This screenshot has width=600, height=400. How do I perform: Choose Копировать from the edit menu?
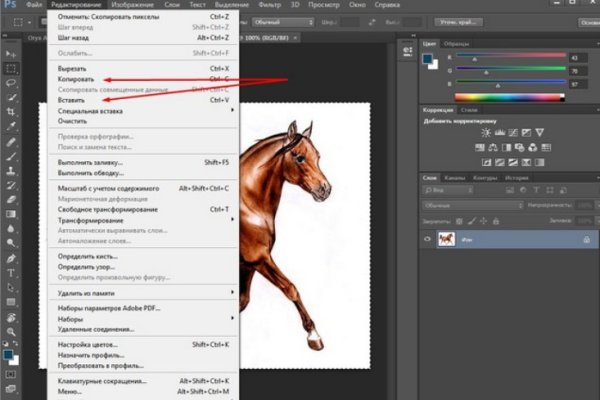pos(76,77)
